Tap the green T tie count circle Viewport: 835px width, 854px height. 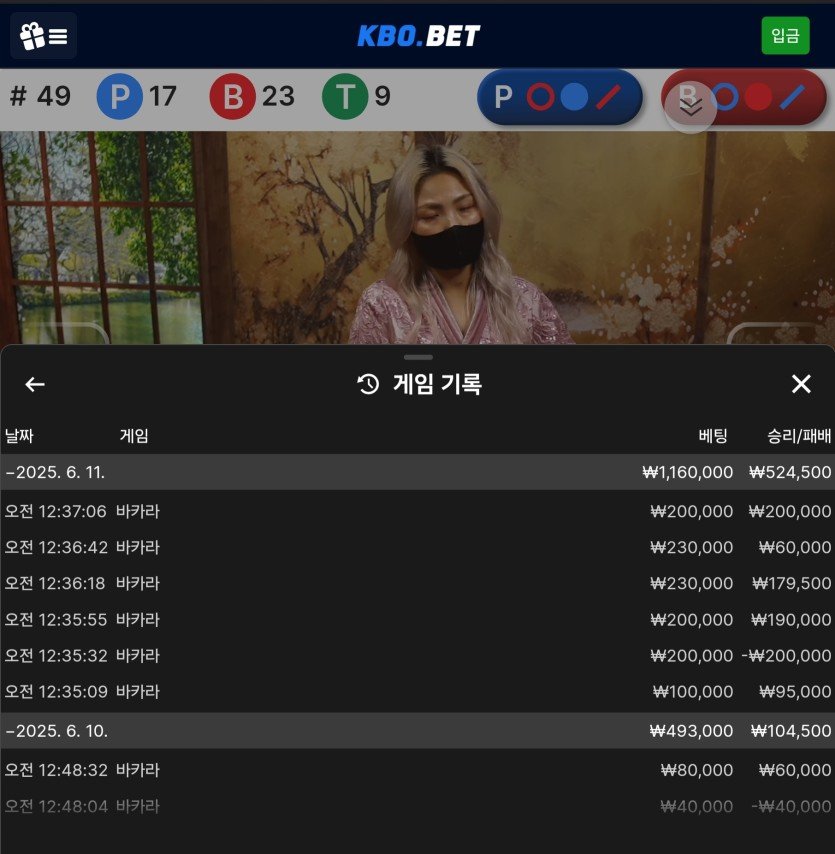point(345,97)
